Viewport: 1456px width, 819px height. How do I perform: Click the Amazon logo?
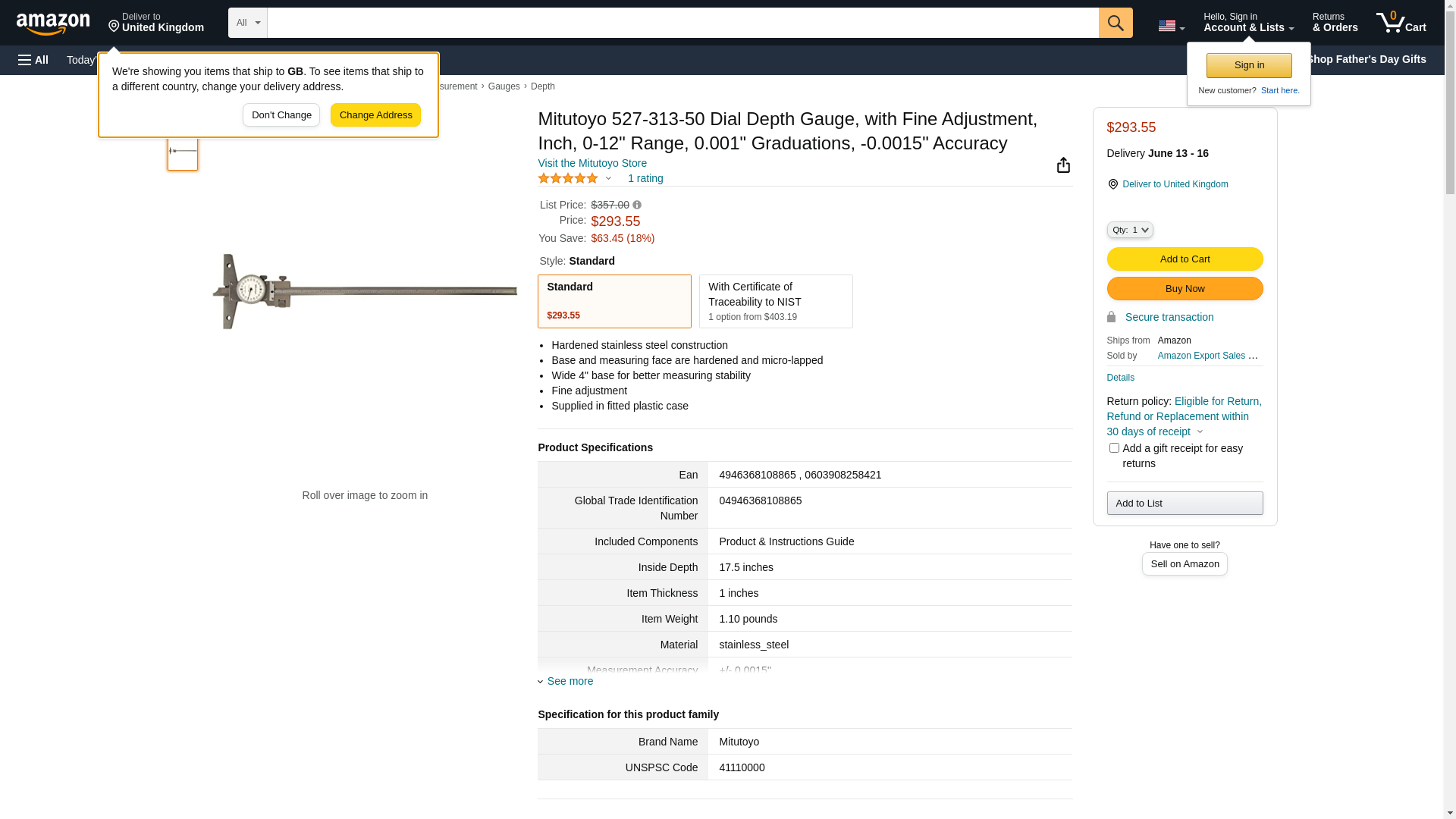(53, 24)
